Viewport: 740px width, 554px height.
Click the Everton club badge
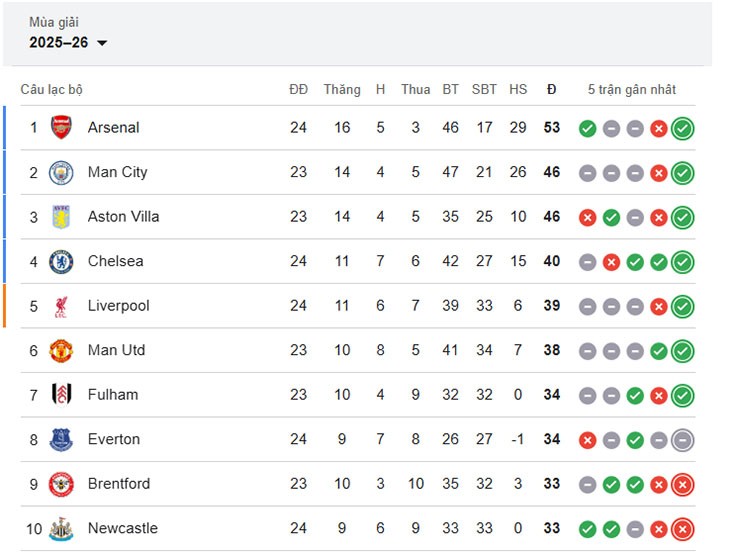(x=61, y=439)
